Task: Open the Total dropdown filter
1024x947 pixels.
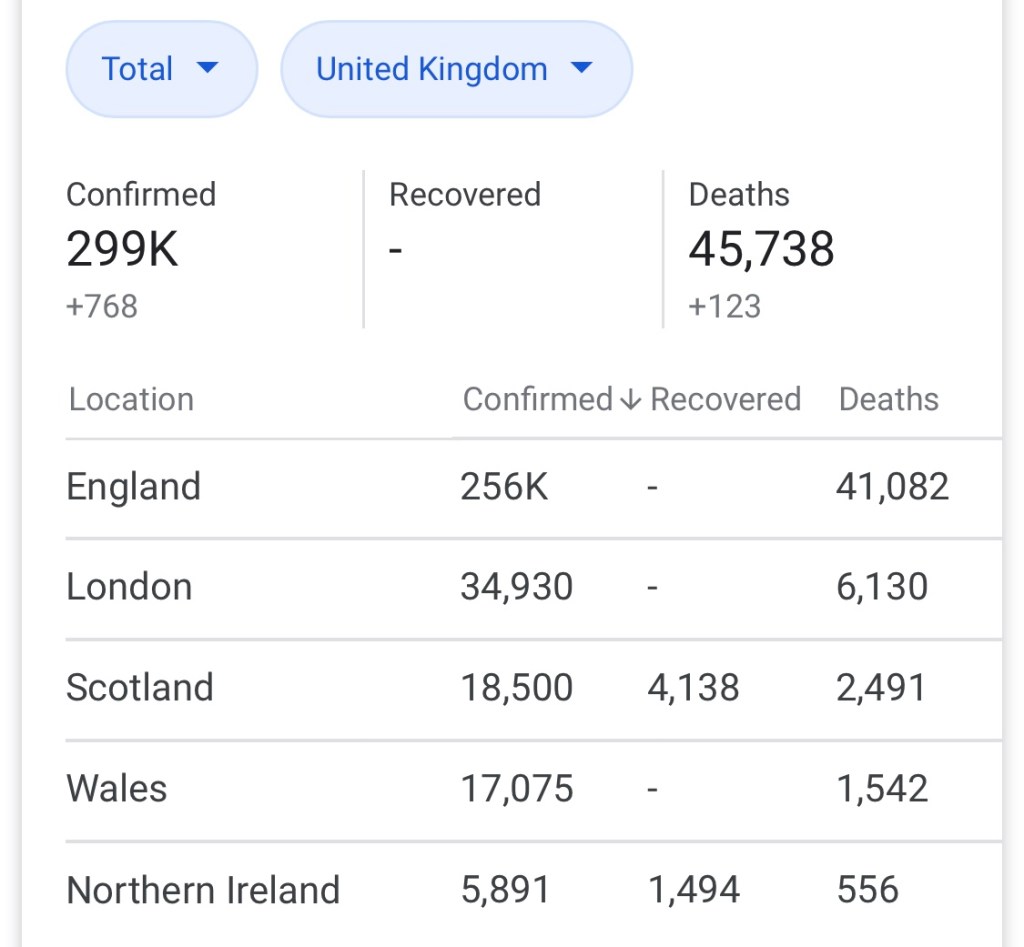Action: click(x=160, y=69)
